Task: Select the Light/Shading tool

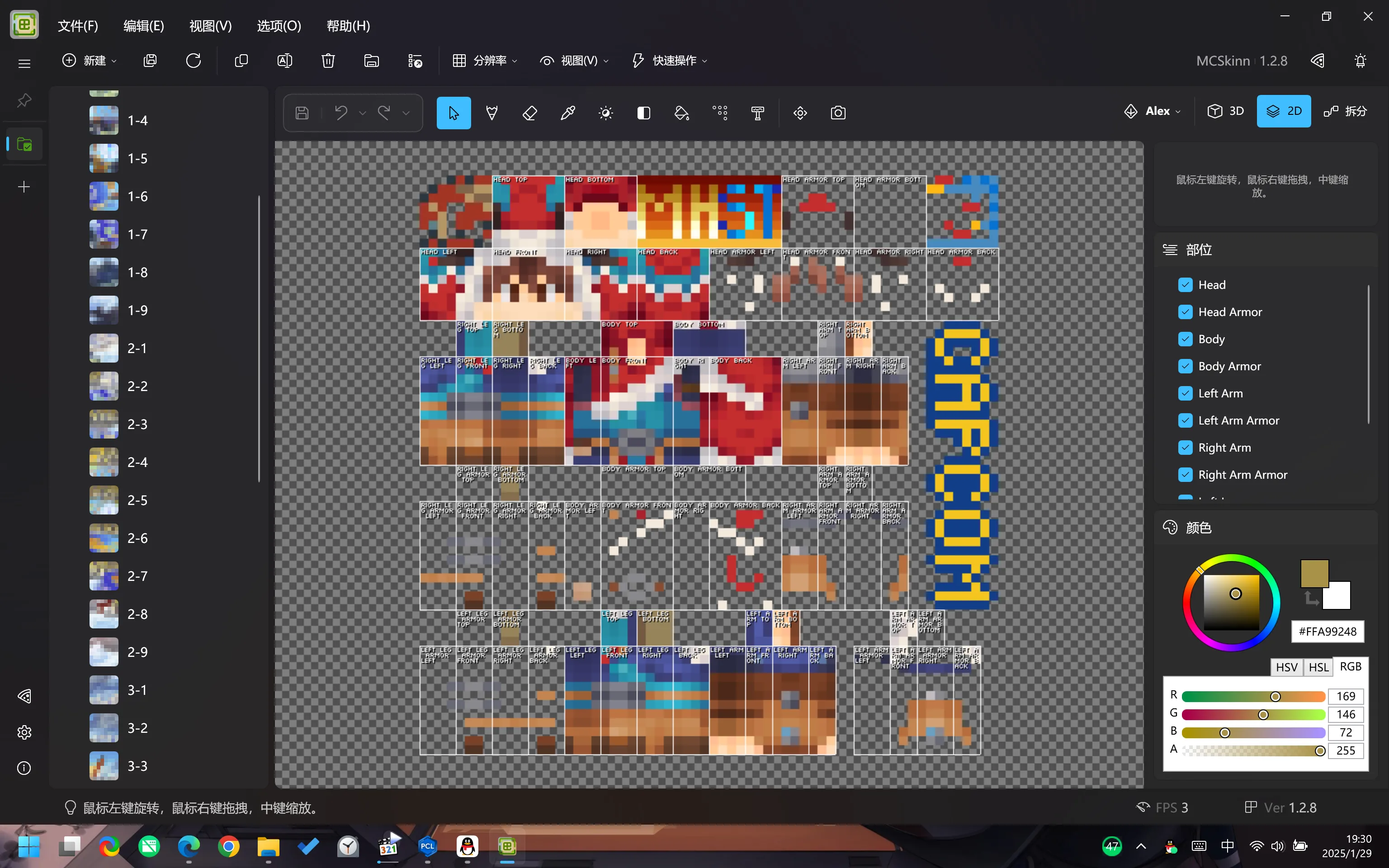Action: coord(605,112)
